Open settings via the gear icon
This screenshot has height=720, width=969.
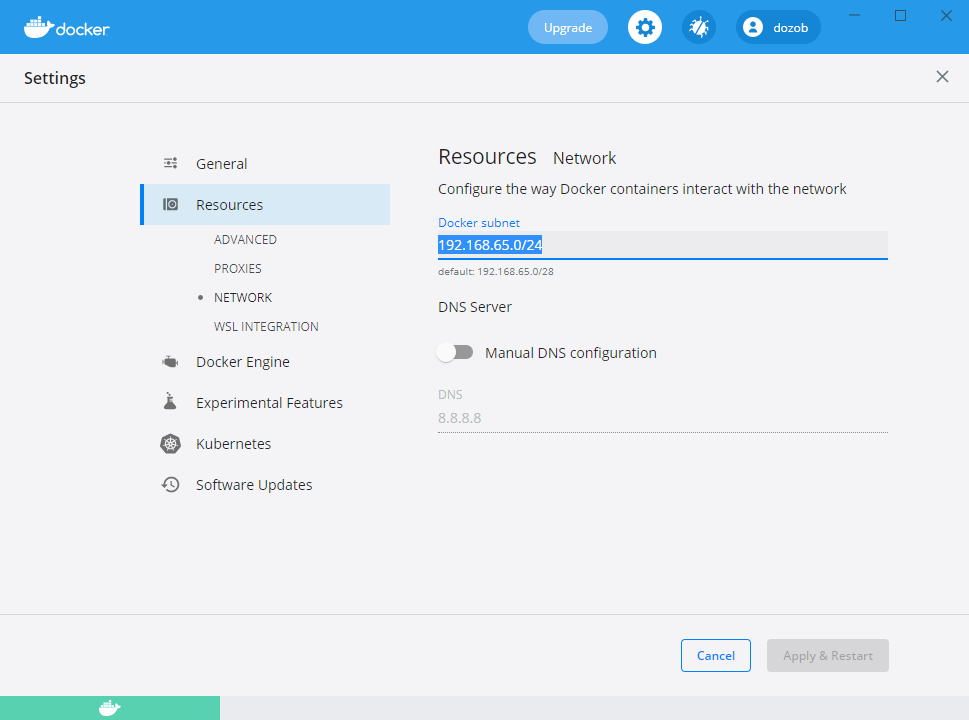tap(645, 27)
